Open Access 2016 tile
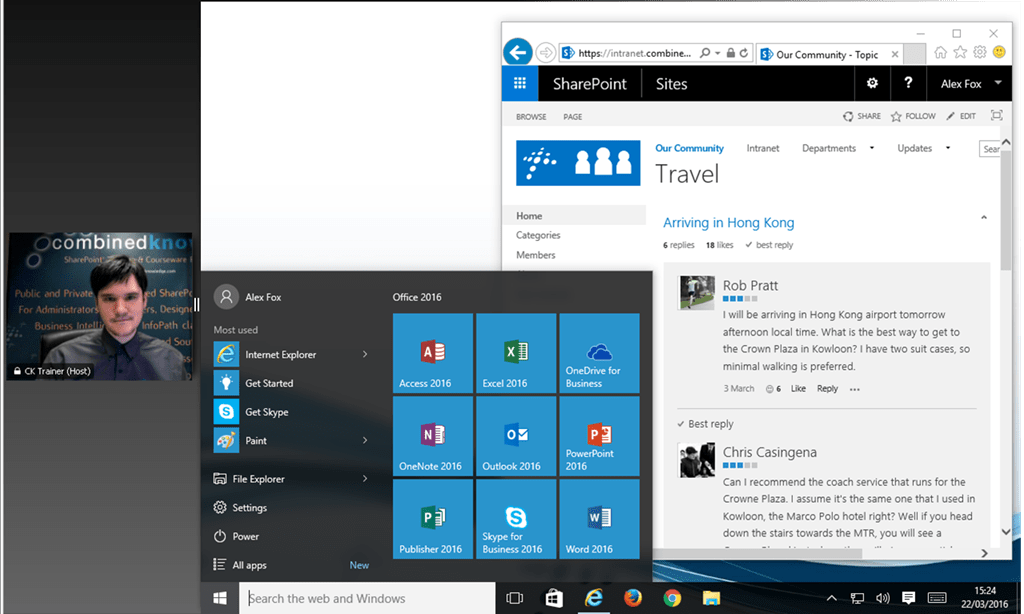1024x614 pixels. click(432, 353)
